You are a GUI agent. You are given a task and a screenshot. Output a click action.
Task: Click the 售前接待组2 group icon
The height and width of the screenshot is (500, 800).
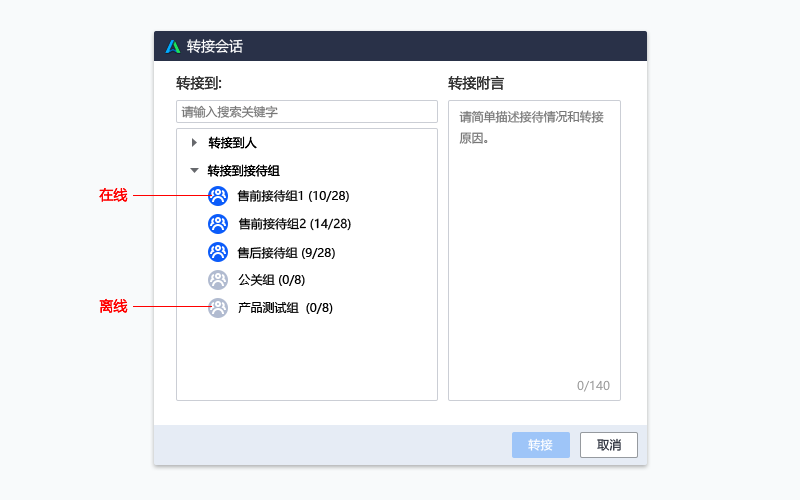[218, 223]
